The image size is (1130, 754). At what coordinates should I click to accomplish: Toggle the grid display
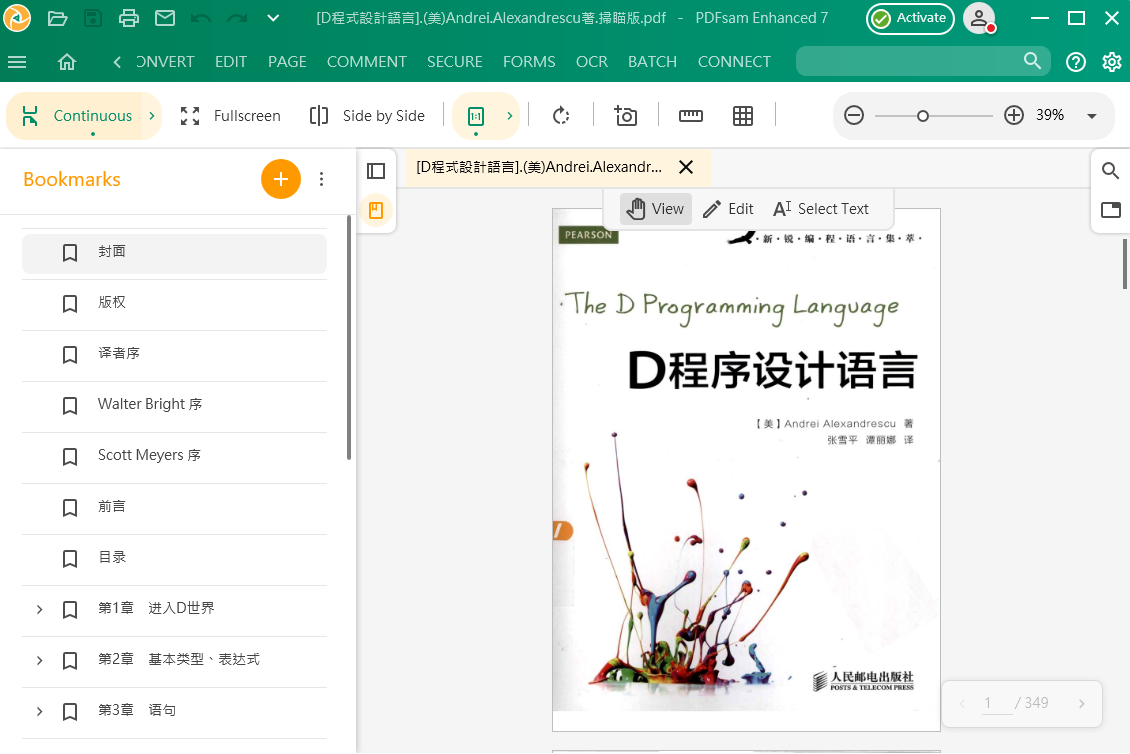743,116
